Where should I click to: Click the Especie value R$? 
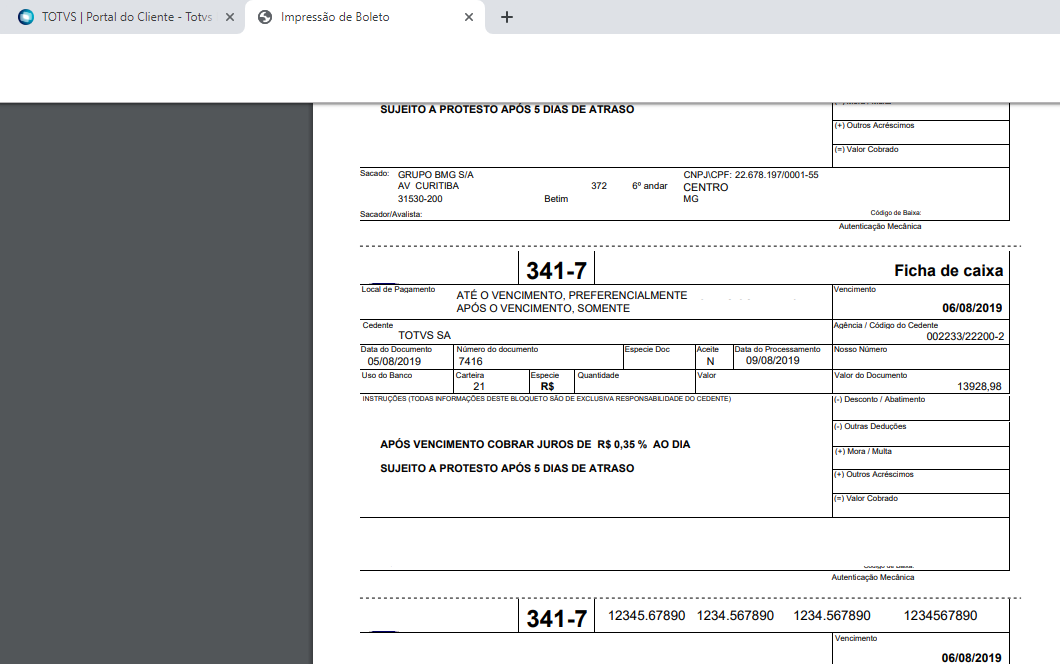click(x=547, y=386)
